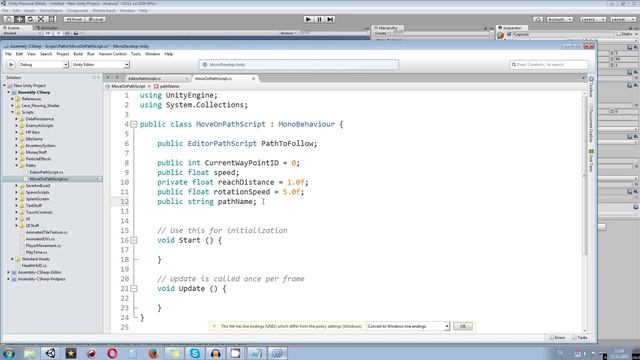
Task: Open the Layout dropdown in Unity
Action: [622, 19]
